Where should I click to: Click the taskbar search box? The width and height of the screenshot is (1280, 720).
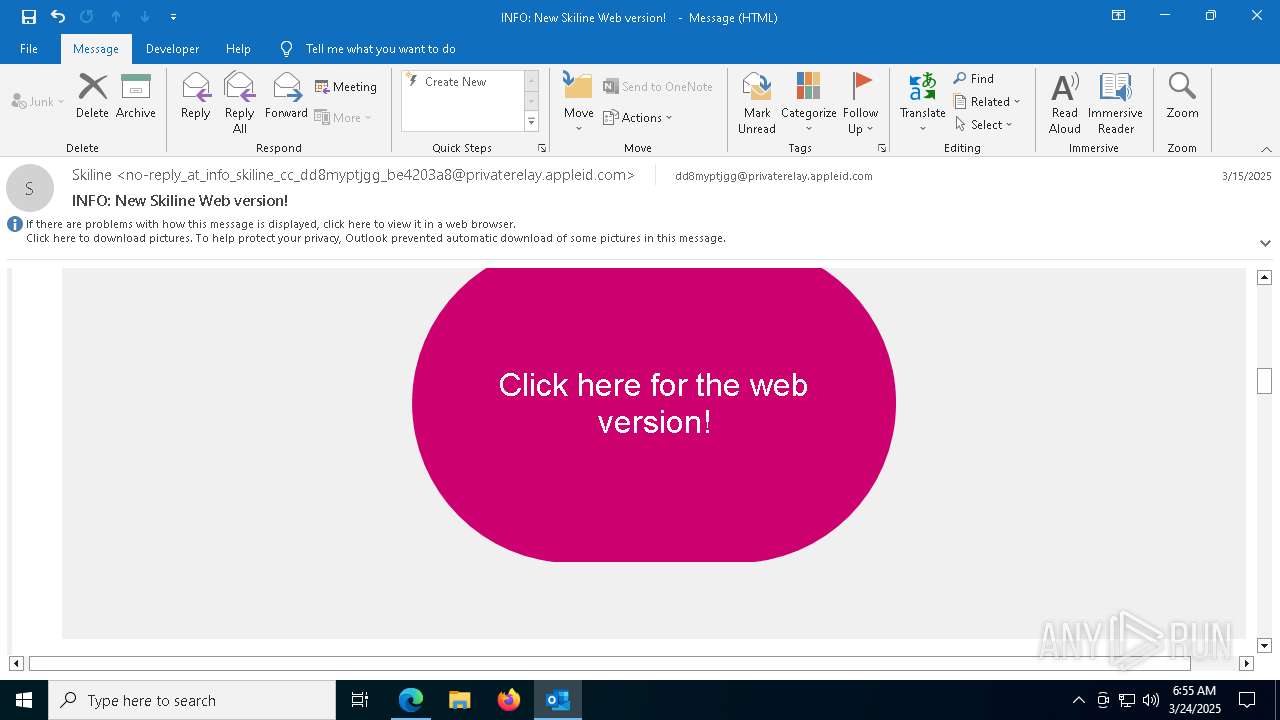[192, 700]
